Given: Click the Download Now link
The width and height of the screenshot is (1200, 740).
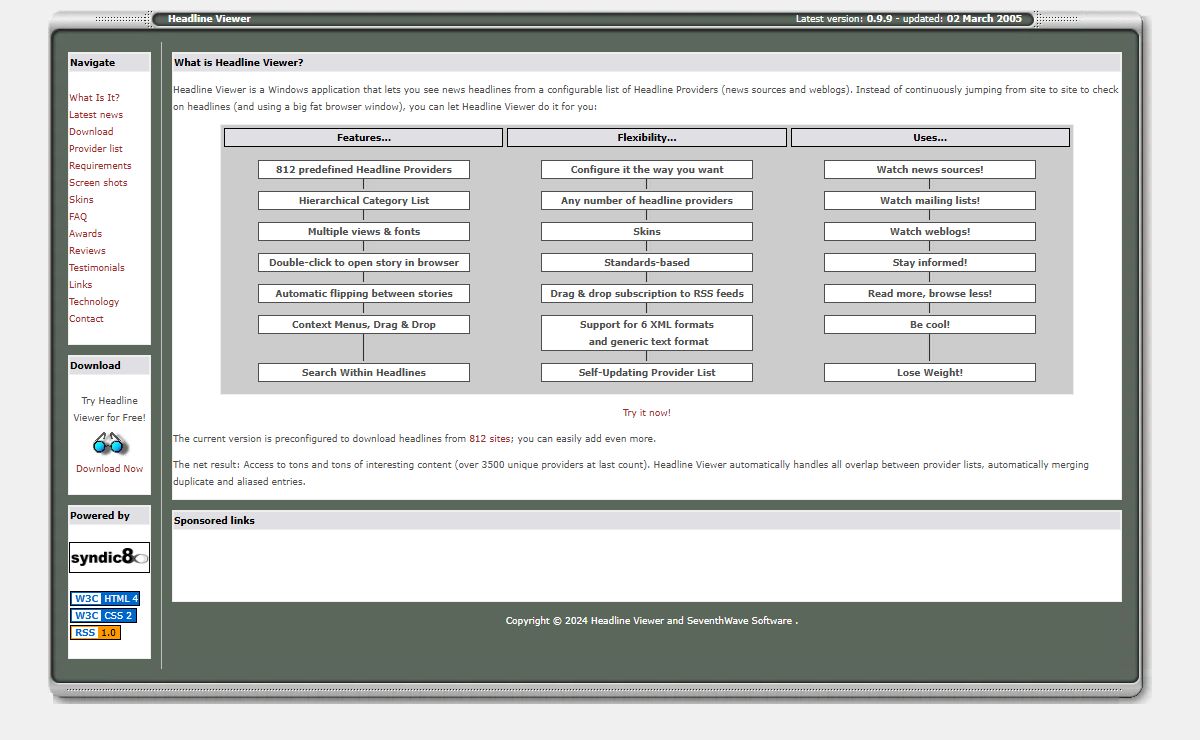Looking at the screenshot, I should [109, 469].
